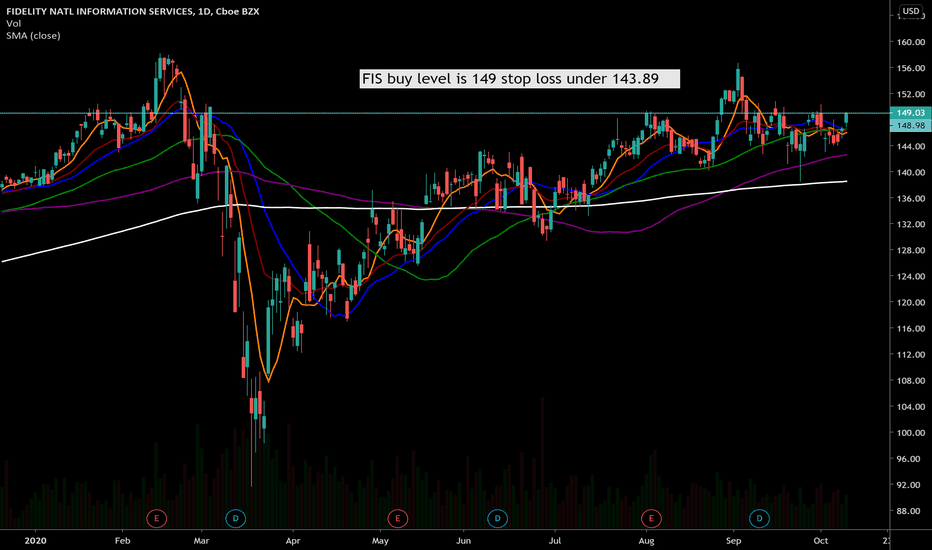Click the Jul time axis label
The width and height of the screenshot is (932, 550).
(x=555, y=540)
